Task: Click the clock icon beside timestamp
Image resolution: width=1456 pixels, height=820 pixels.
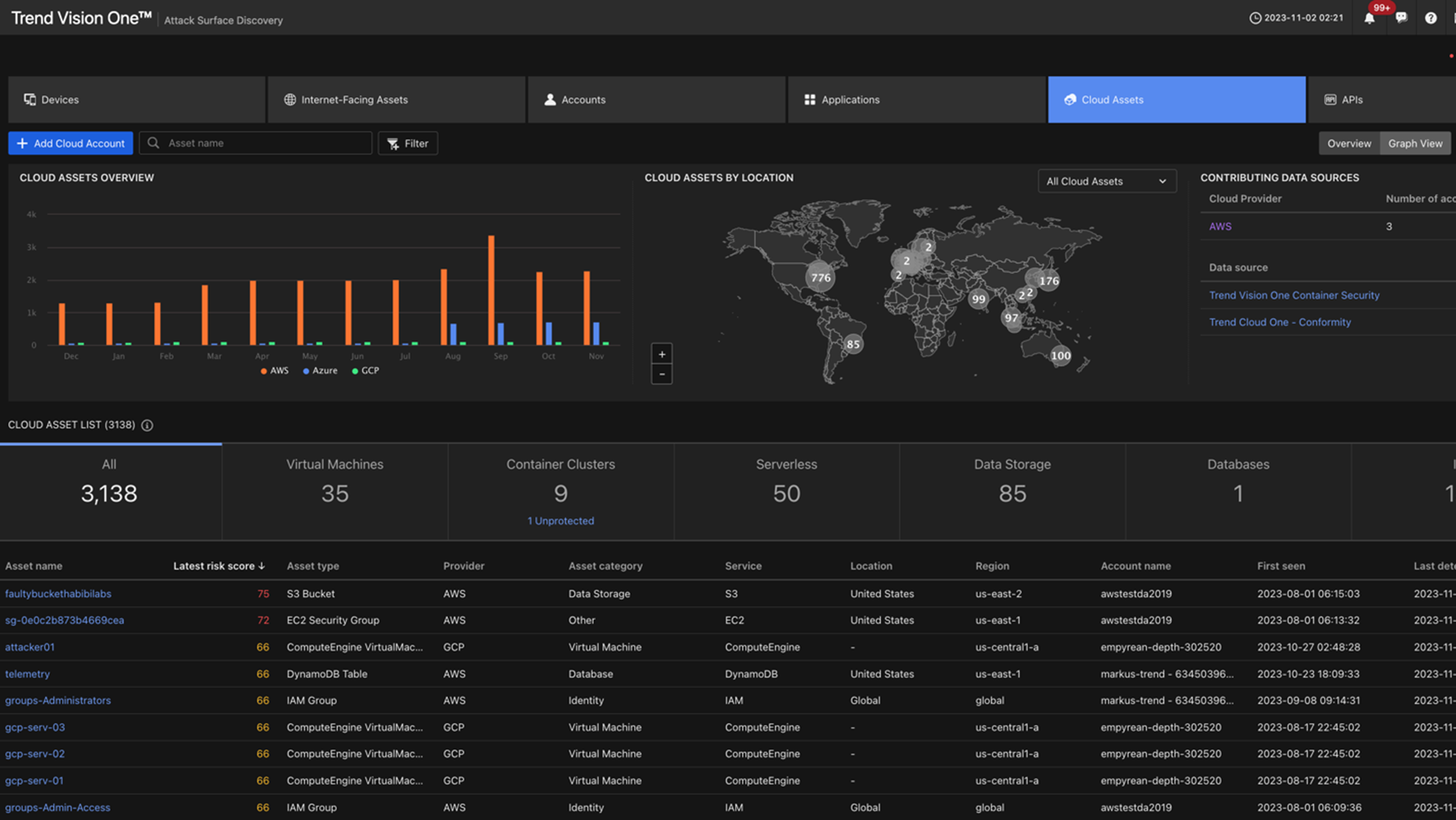Action: (x=1255, y=18)
